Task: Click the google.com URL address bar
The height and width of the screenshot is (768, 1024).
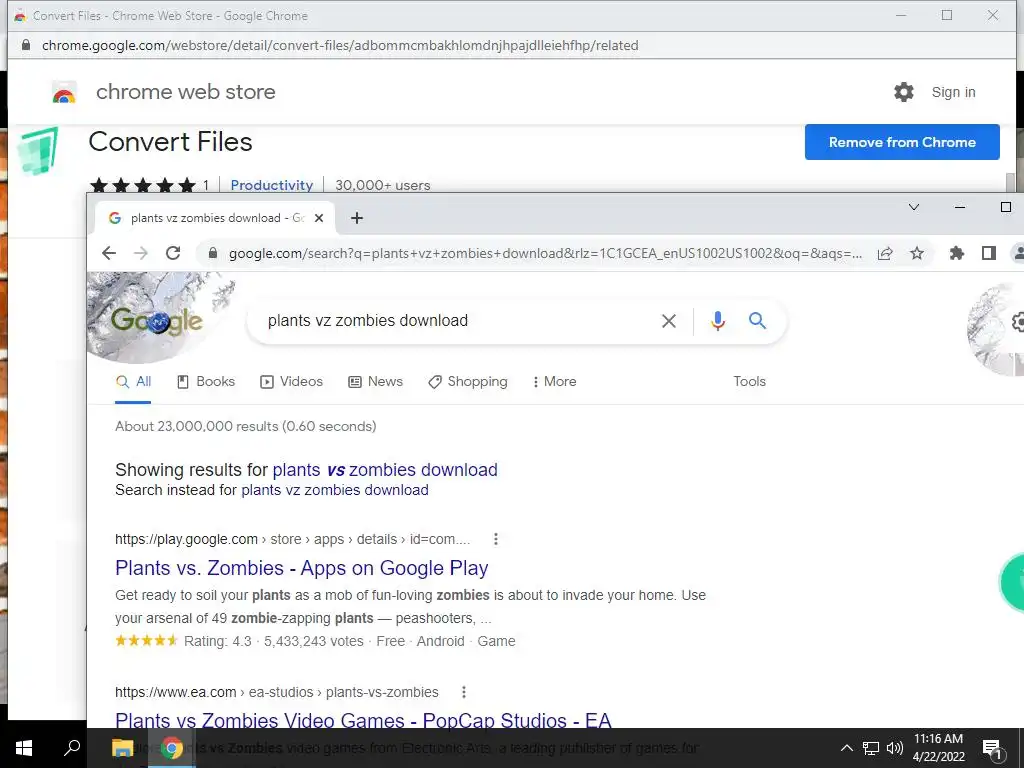Action: click(x=545, y=253)
